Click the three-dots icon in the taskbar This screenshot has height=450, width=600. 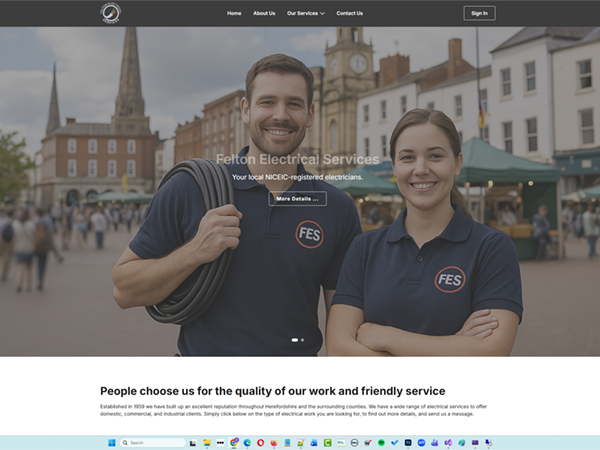click(x=220, y=443)
